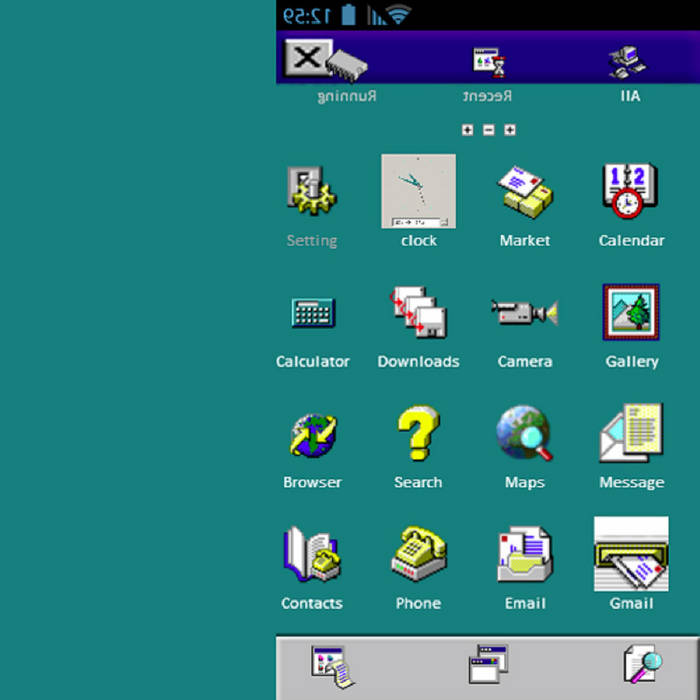Launch the Calendar app
The width and height of the screenshot is (700, 700).
point(631,191)
